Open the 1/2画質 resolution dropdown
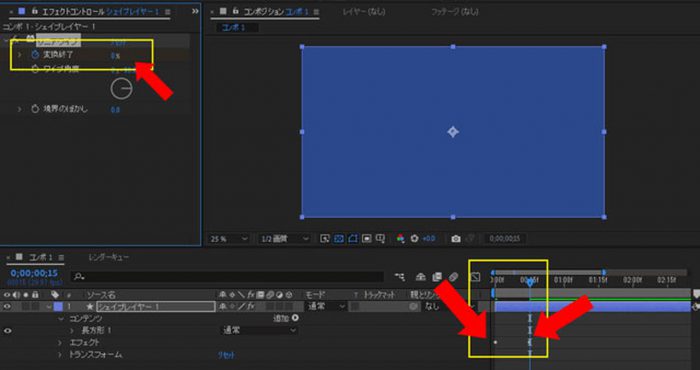700x370 pixels. (284, 239)
